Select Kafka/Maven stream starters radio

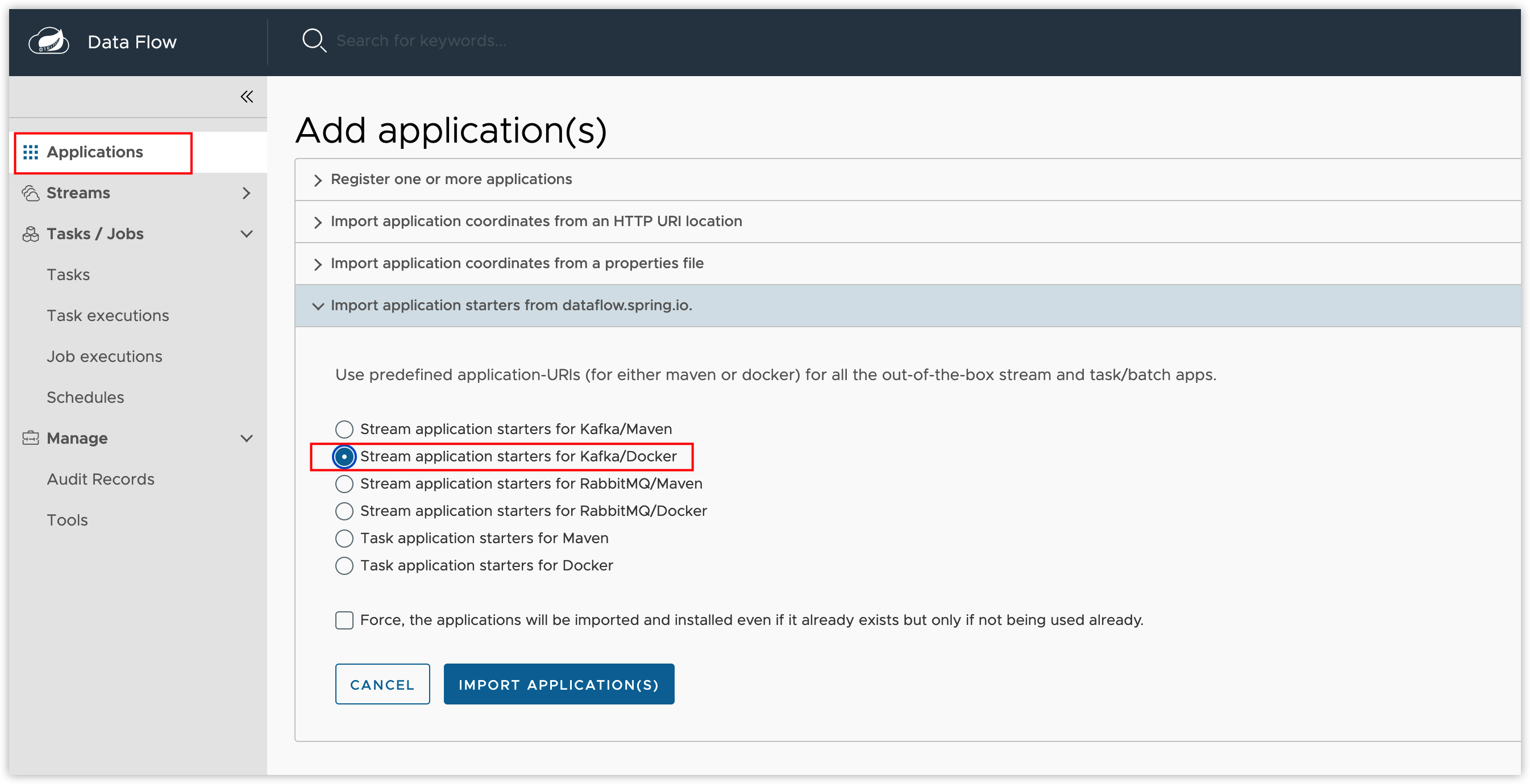pos(344,429)
